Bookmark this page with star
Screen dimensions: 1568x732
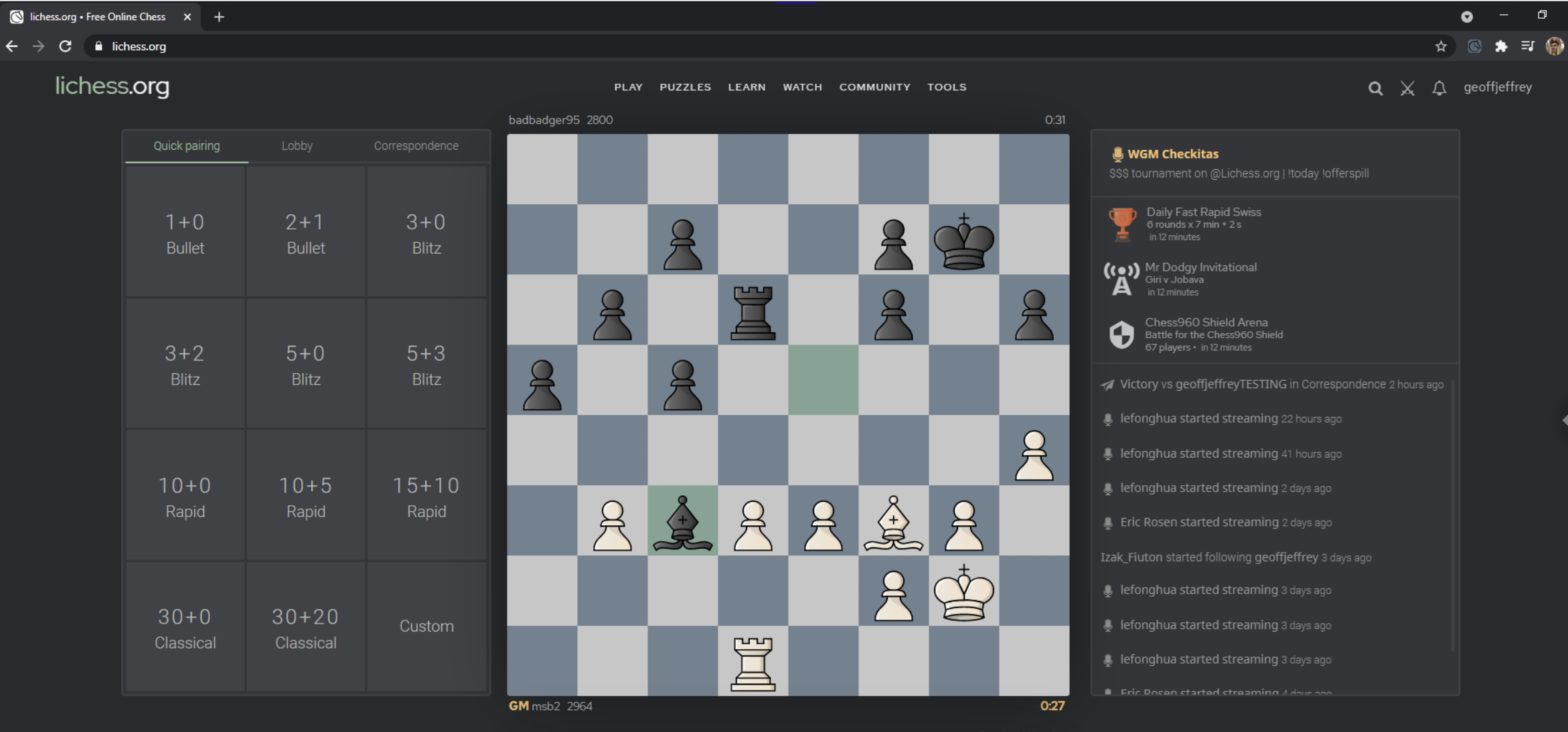(1441, 46)
